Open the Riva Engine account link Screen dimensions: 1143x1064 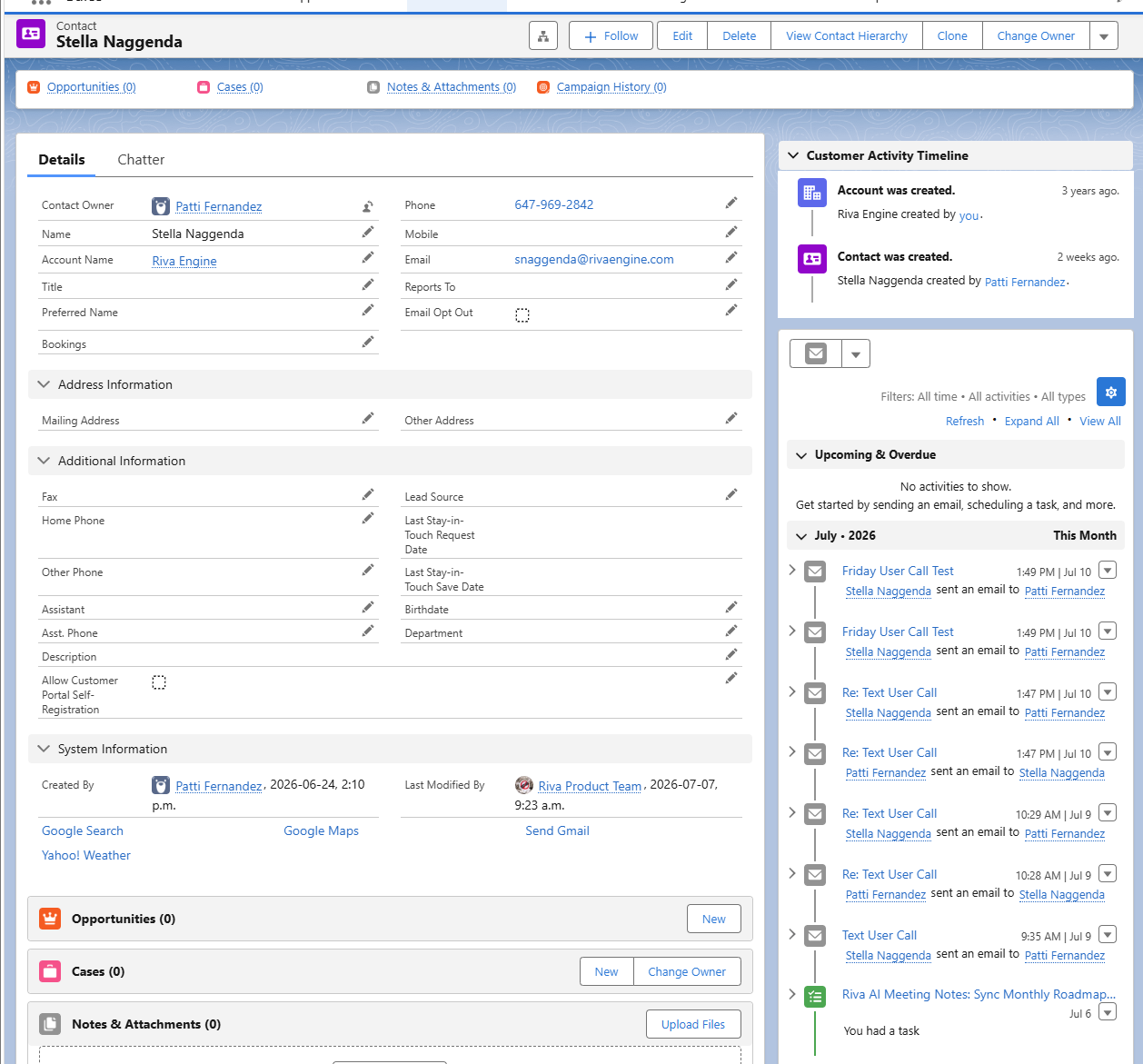(x=184, y=261)
